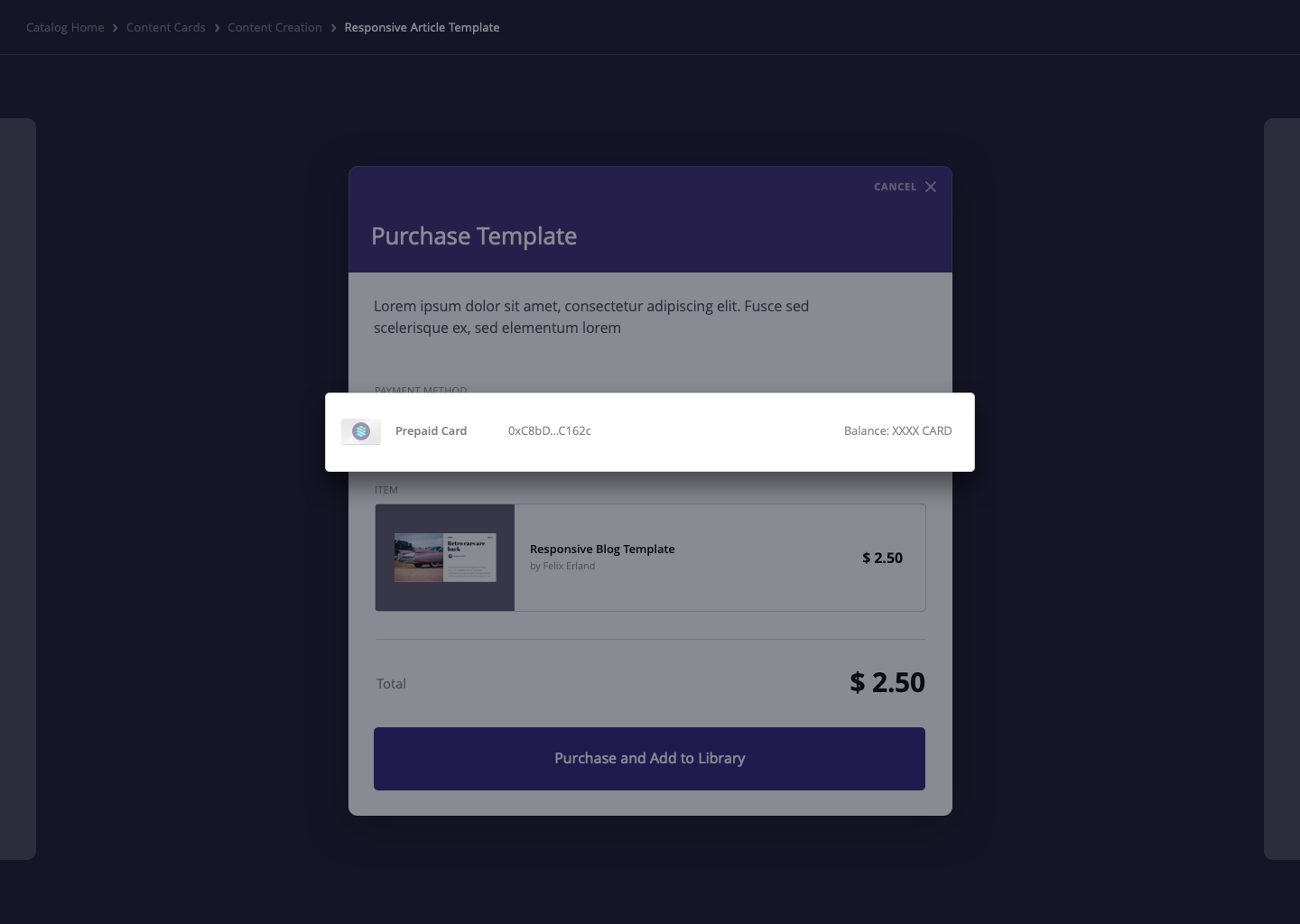1300x924 pixels.
Task: Toggle the highlighted payment method row
Action: click(650, 431)
